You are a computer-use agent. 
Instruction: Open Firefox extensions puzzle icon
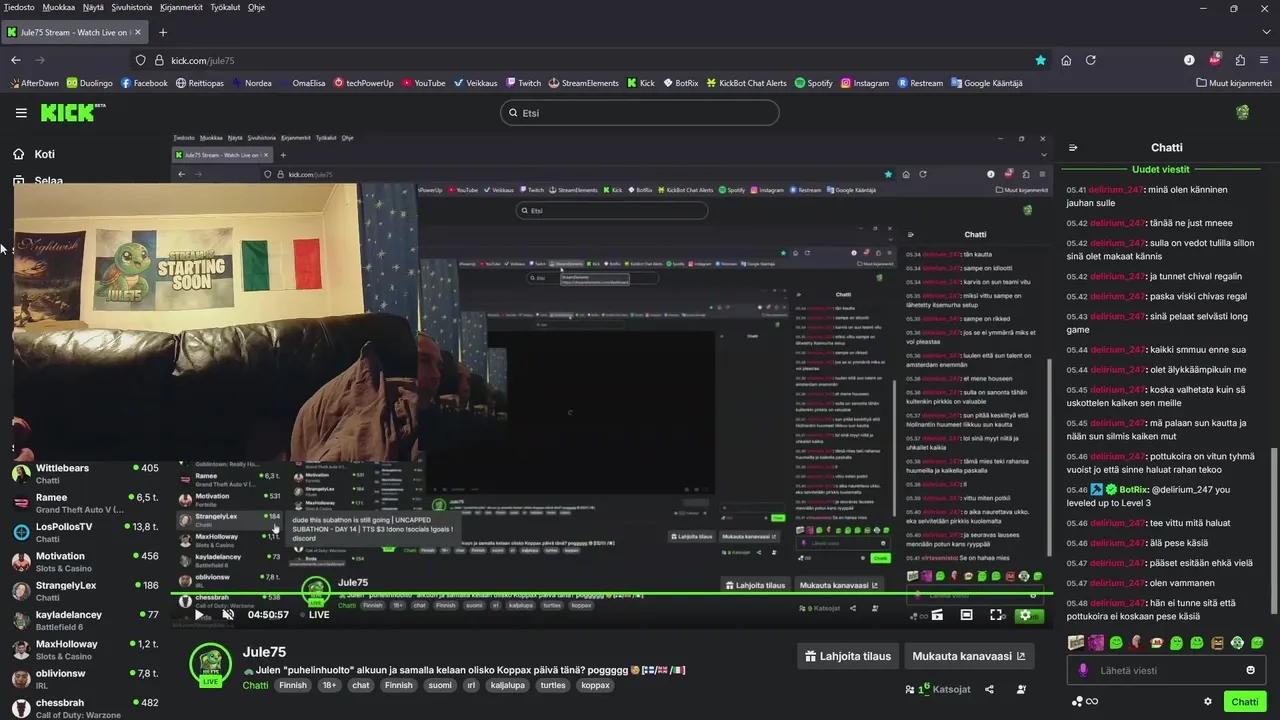[1240, 60]
